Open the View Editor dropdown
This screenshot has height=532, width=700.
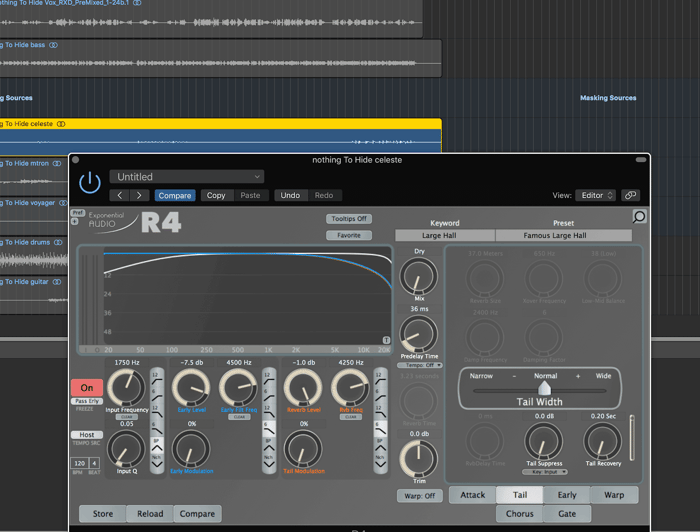click(x=596, y=195)
